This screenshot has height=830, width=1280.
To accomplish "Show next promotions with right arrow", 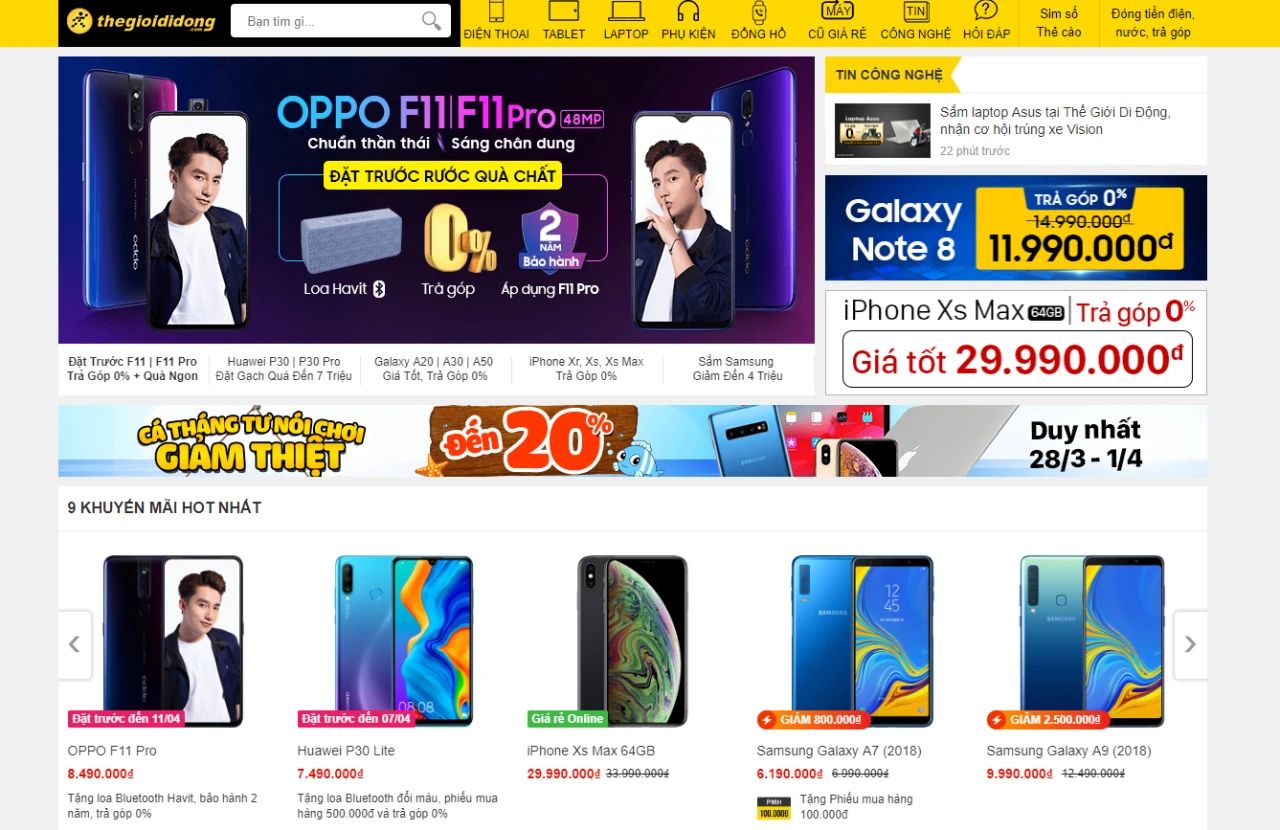I will [x=1190, y=645].
